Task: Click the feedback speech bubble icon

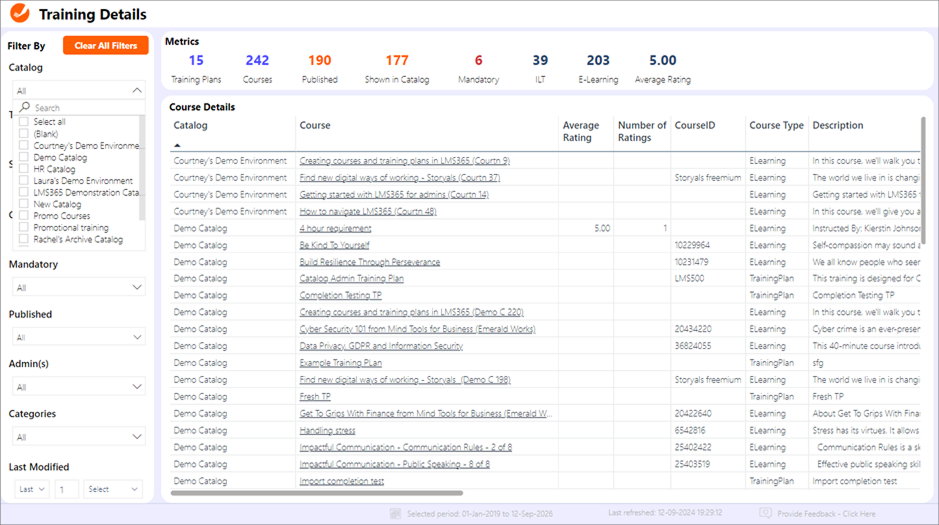Action: 765,514
